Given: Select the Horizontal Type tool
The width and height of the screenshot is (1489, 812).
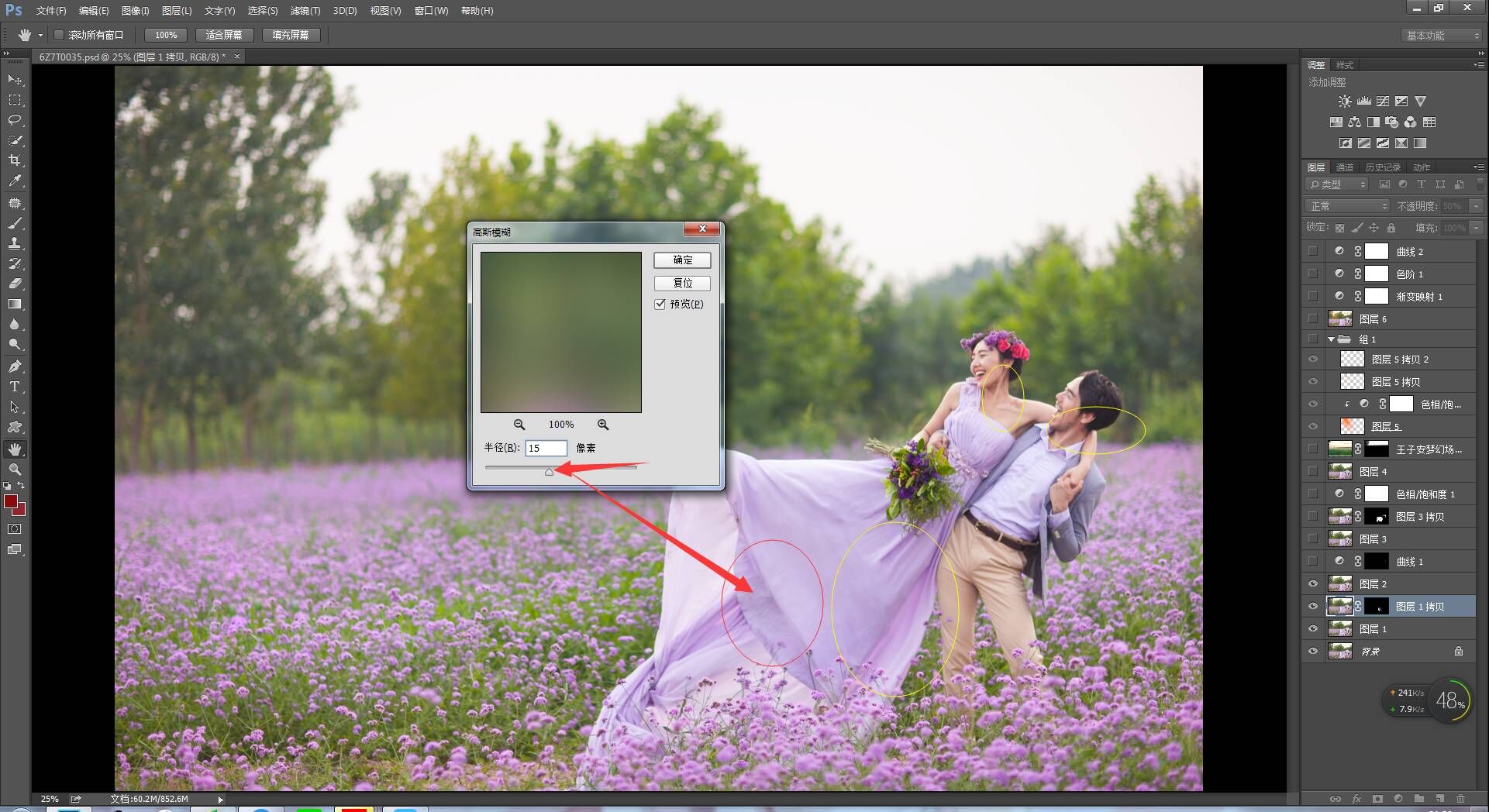Looking at the screenshot, I should (15, 387).
